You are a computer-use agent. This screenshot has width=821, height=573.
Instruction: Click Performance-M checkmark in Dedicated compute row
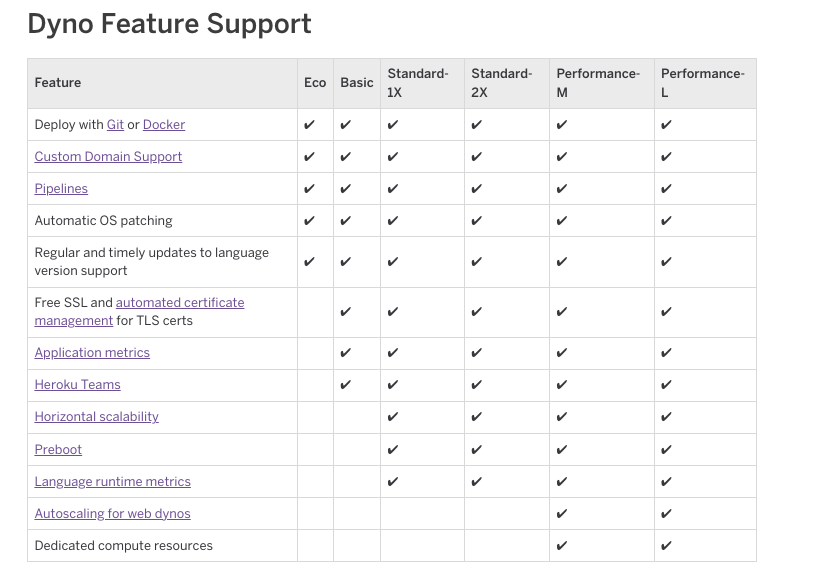pyautogui.click(x=562, y=545)
